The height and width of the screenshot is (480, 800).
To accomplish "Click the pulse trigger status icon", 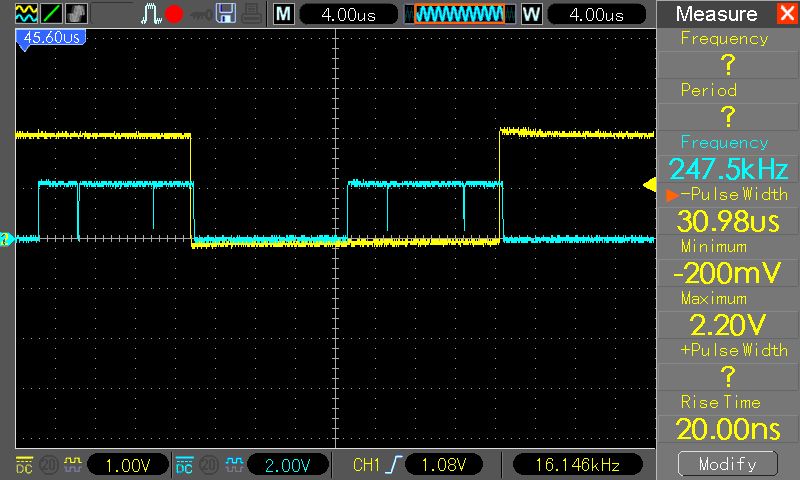I will click(150, 14).
